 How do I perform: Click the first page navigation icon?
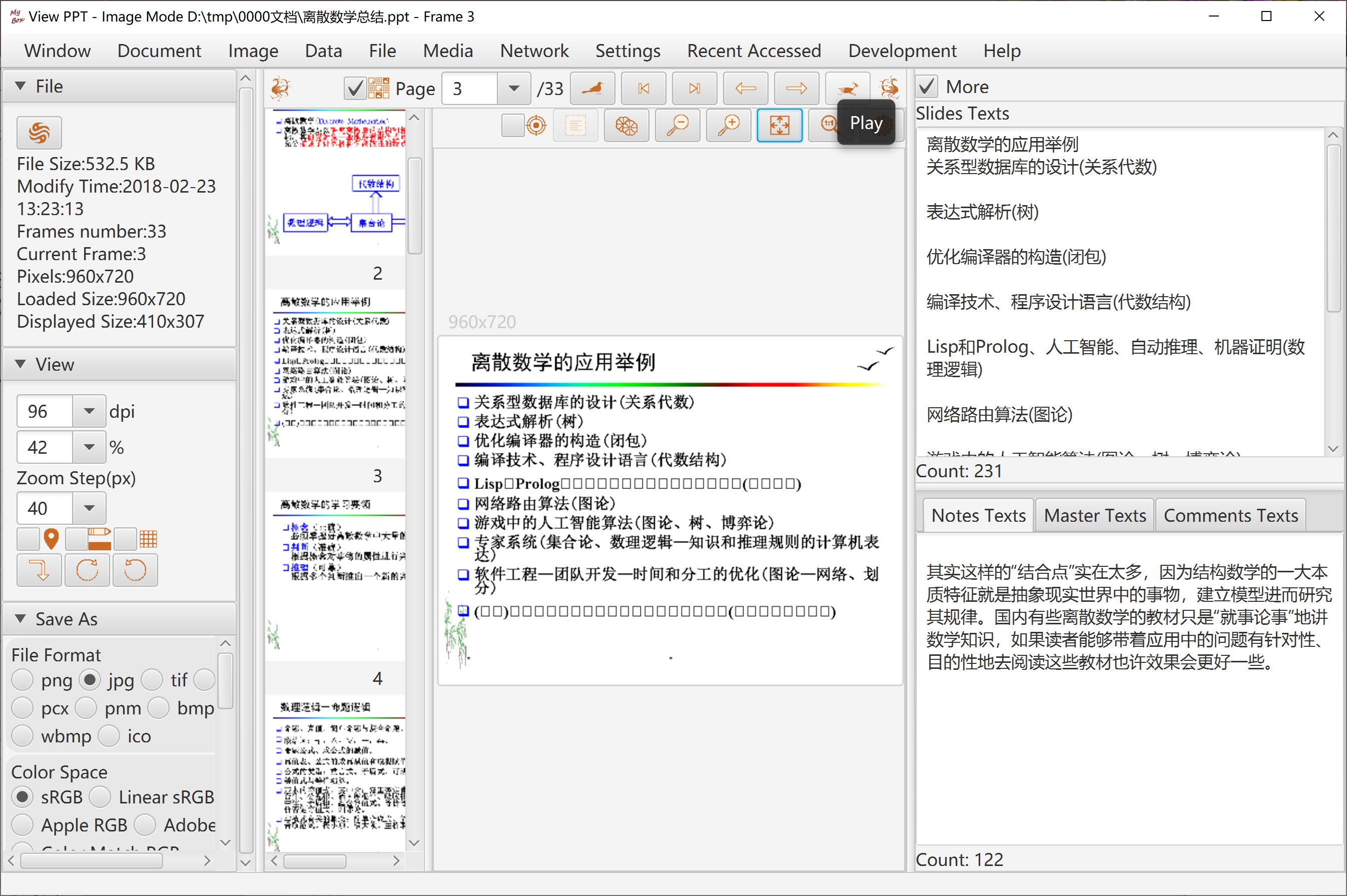click(643, 89)
